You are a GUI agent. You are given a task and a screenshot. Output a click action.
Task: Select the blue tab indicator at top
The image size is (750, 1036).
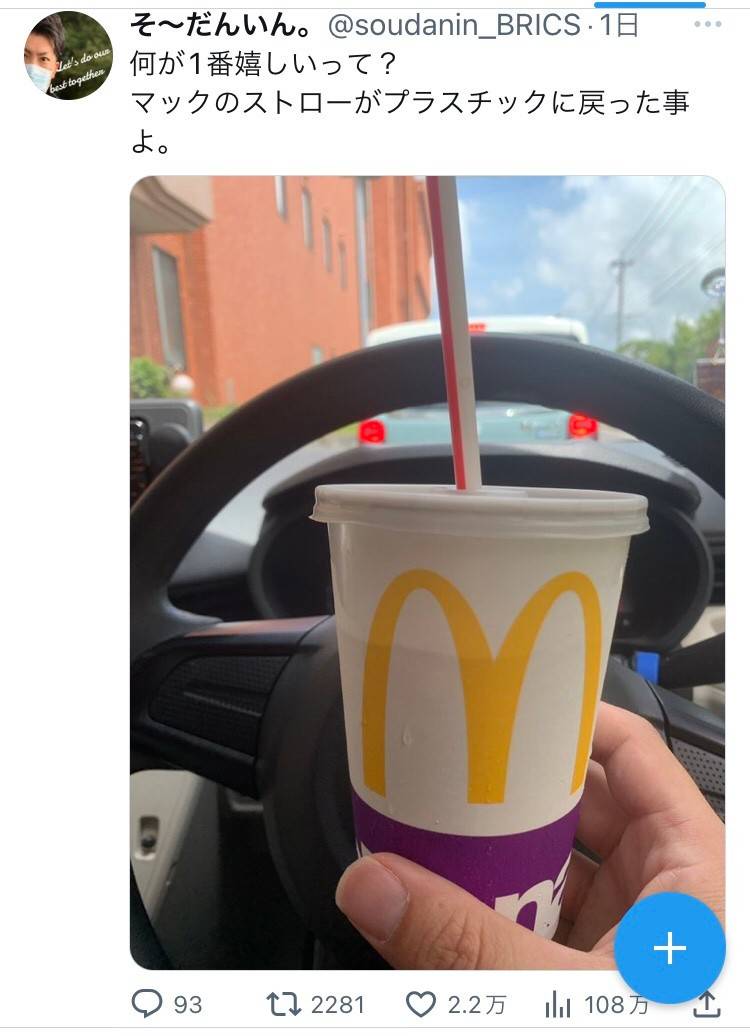click(x=650, y=4)
